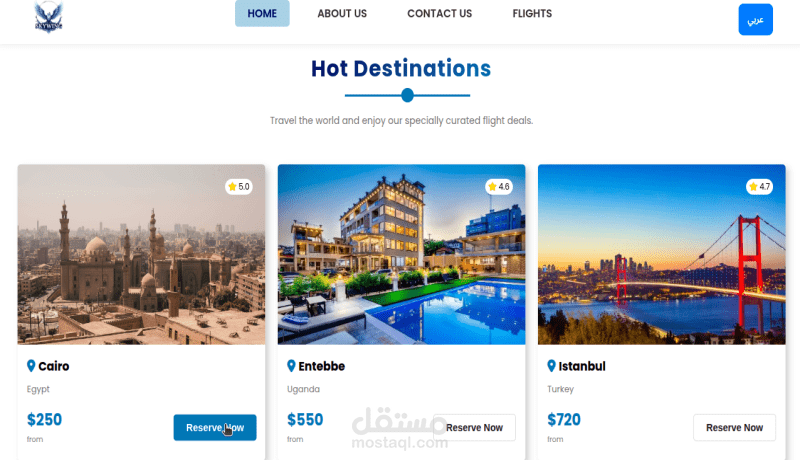
Task: Click the 4.7 star rating badge
Action: (x=759, y=187)
